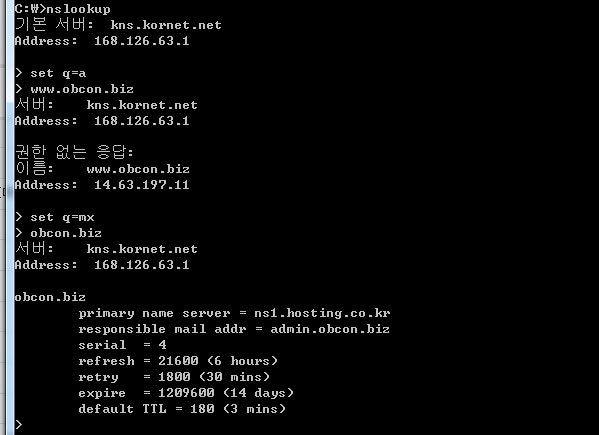The width and height of the screenshot is (599, 435).
Task: Click the first 168.126.63.1 address line
Action: (102, 41)
